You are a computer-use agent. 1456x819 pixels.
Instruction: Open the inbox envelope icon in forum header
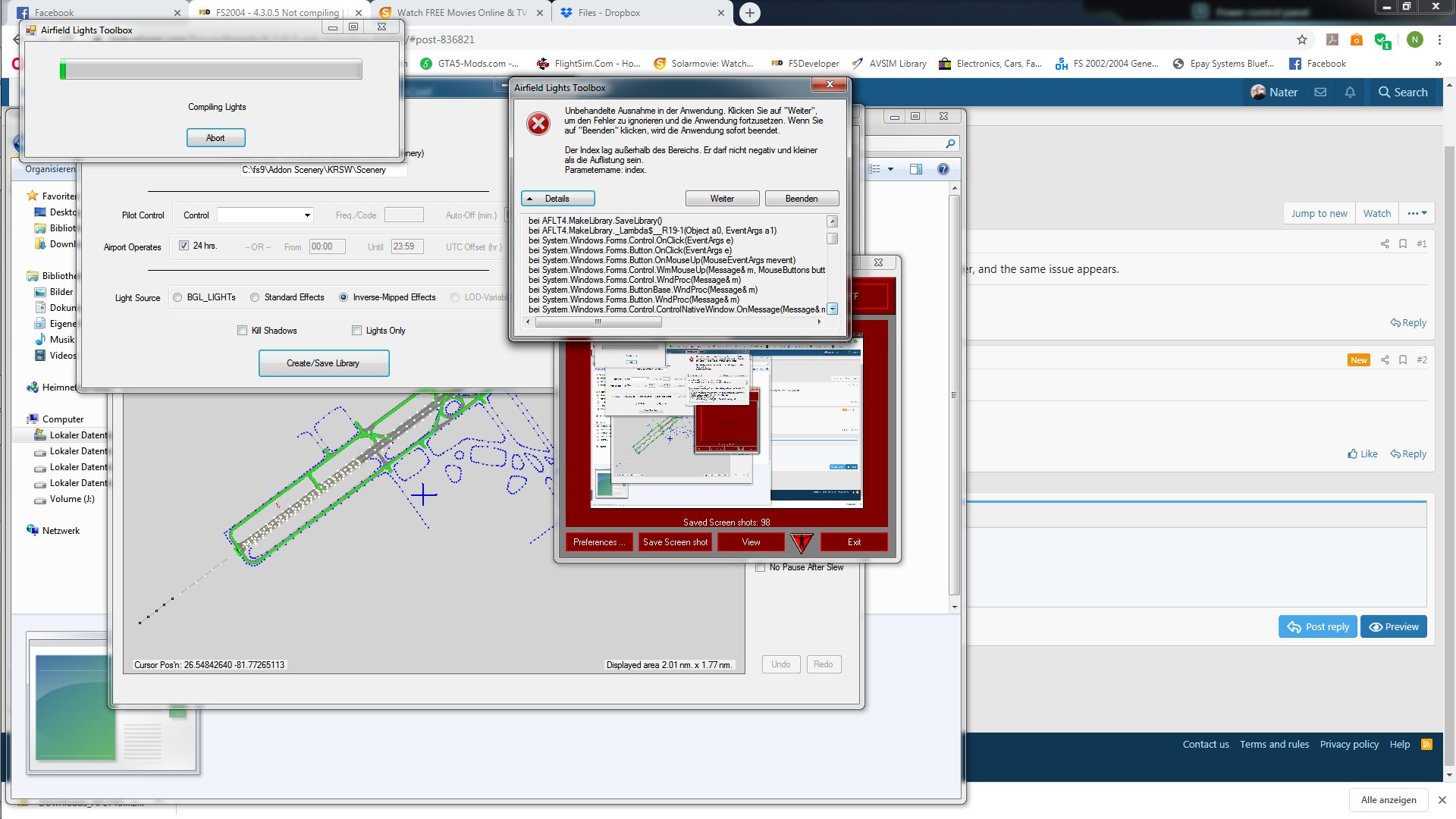tap(1320, 93)
